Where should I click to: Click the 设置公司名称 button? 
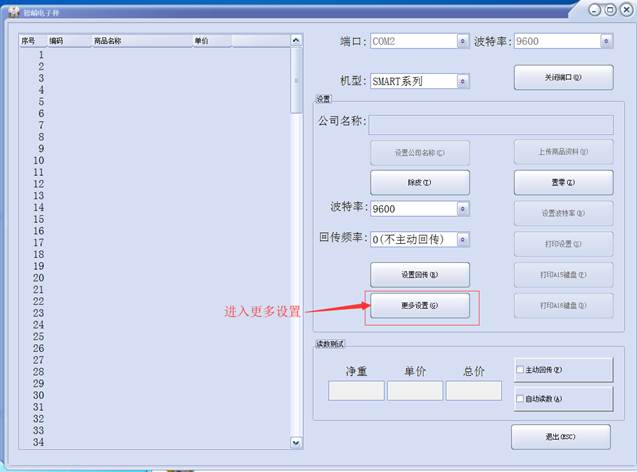click(x=420, y=153)
